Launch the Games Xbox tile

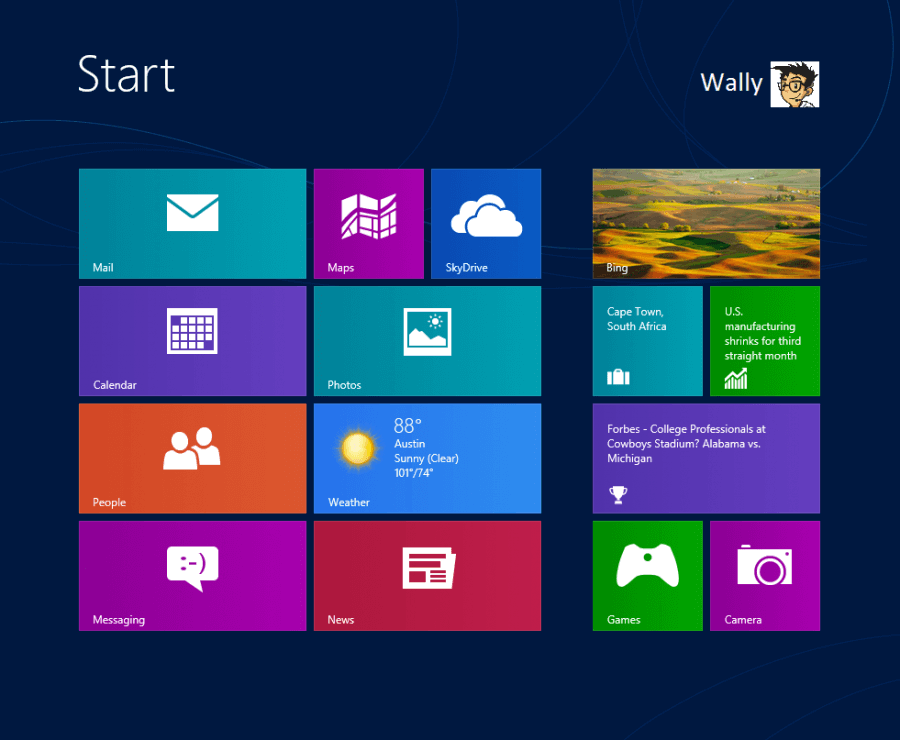point(647,576)
